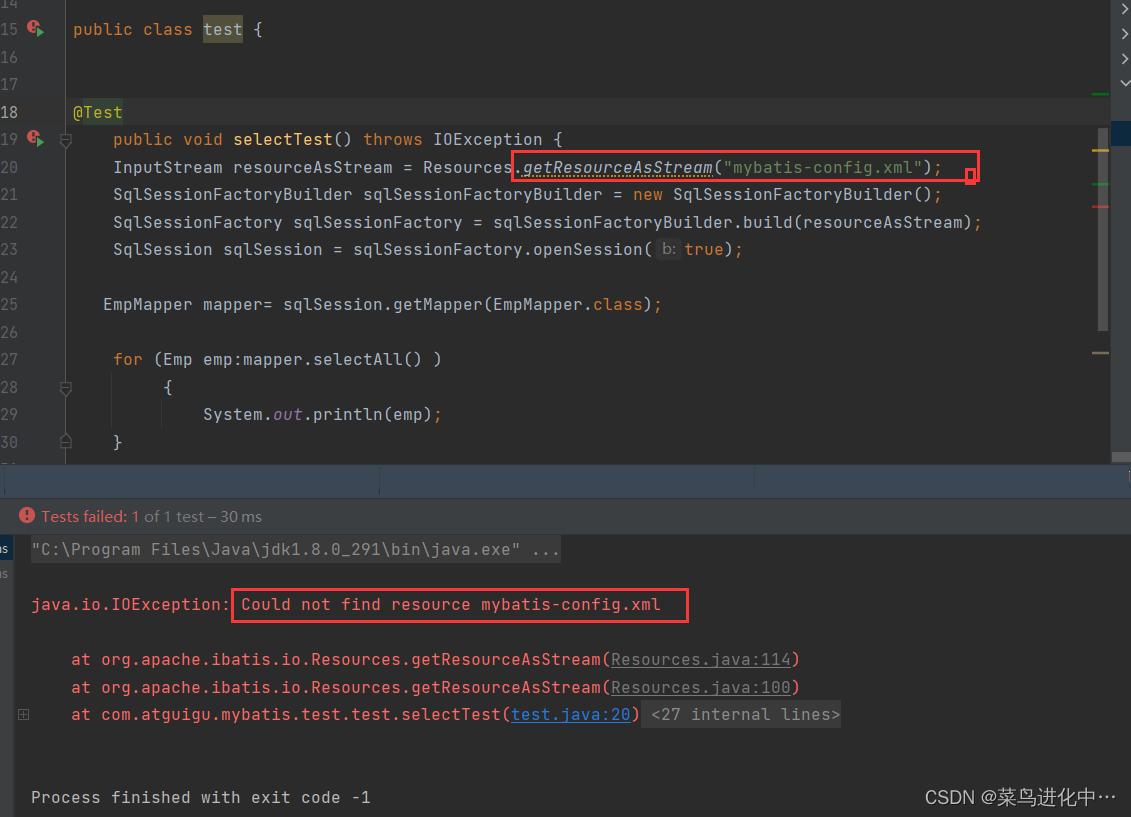The height and width of the screenshot is (817, 1131).
Task: Open Resources.java:114 from the stack trace
Action: point(700,659)
